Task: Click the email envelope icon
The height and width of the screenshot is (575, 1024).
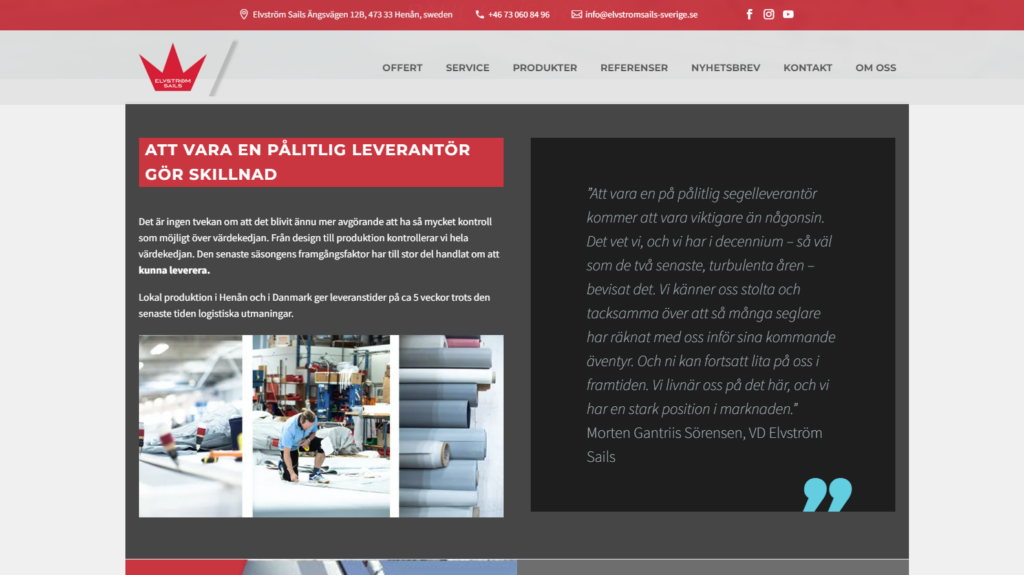Action: pyautogui.click(x=576, y=14)
